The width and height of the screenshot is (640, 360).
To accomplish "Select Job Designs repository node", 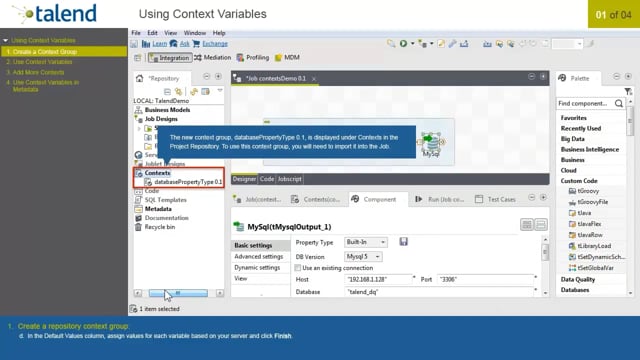I will [x=161, y=119].
